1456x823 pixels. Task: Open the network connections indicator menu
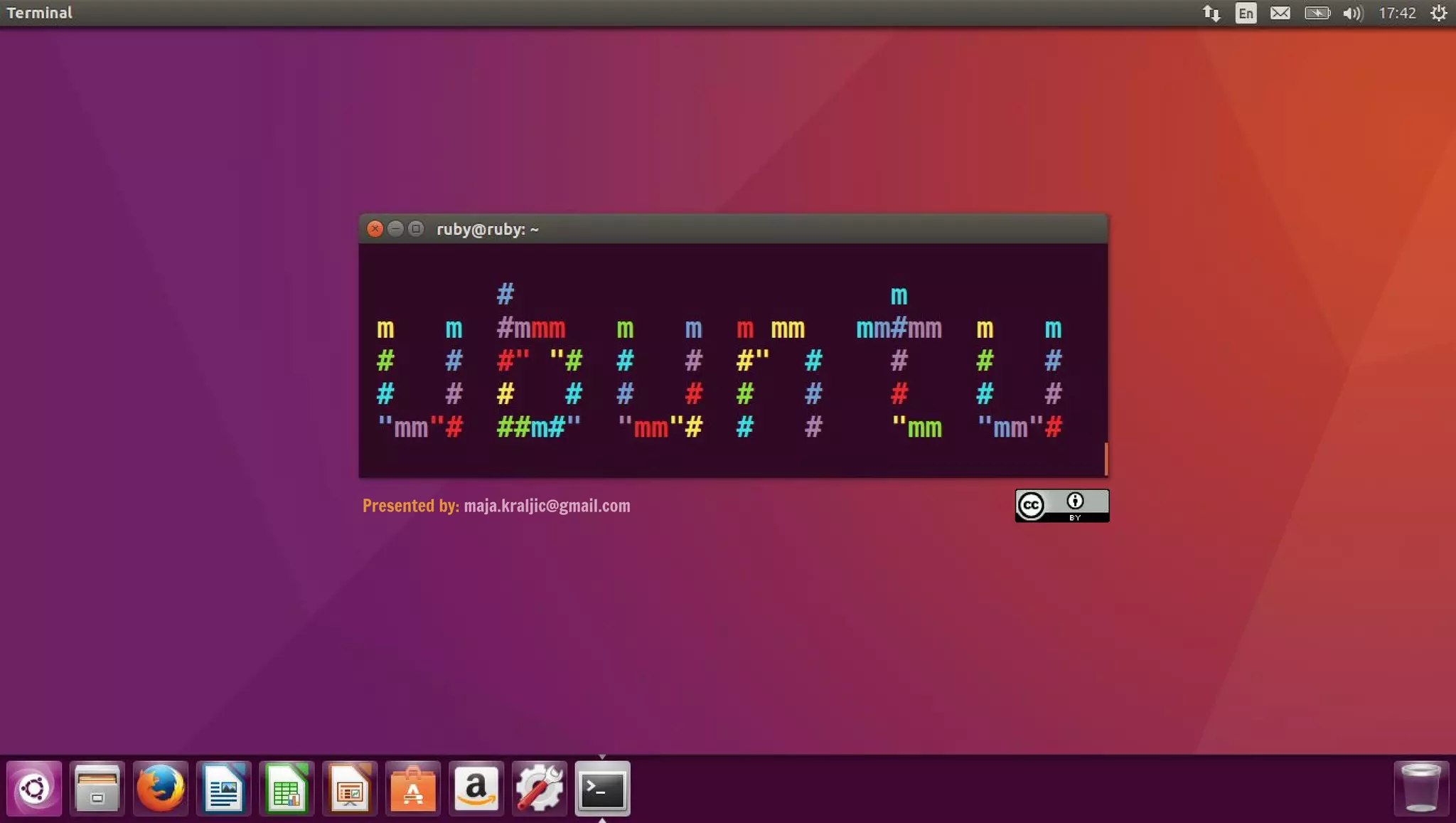coord(1211,14)
